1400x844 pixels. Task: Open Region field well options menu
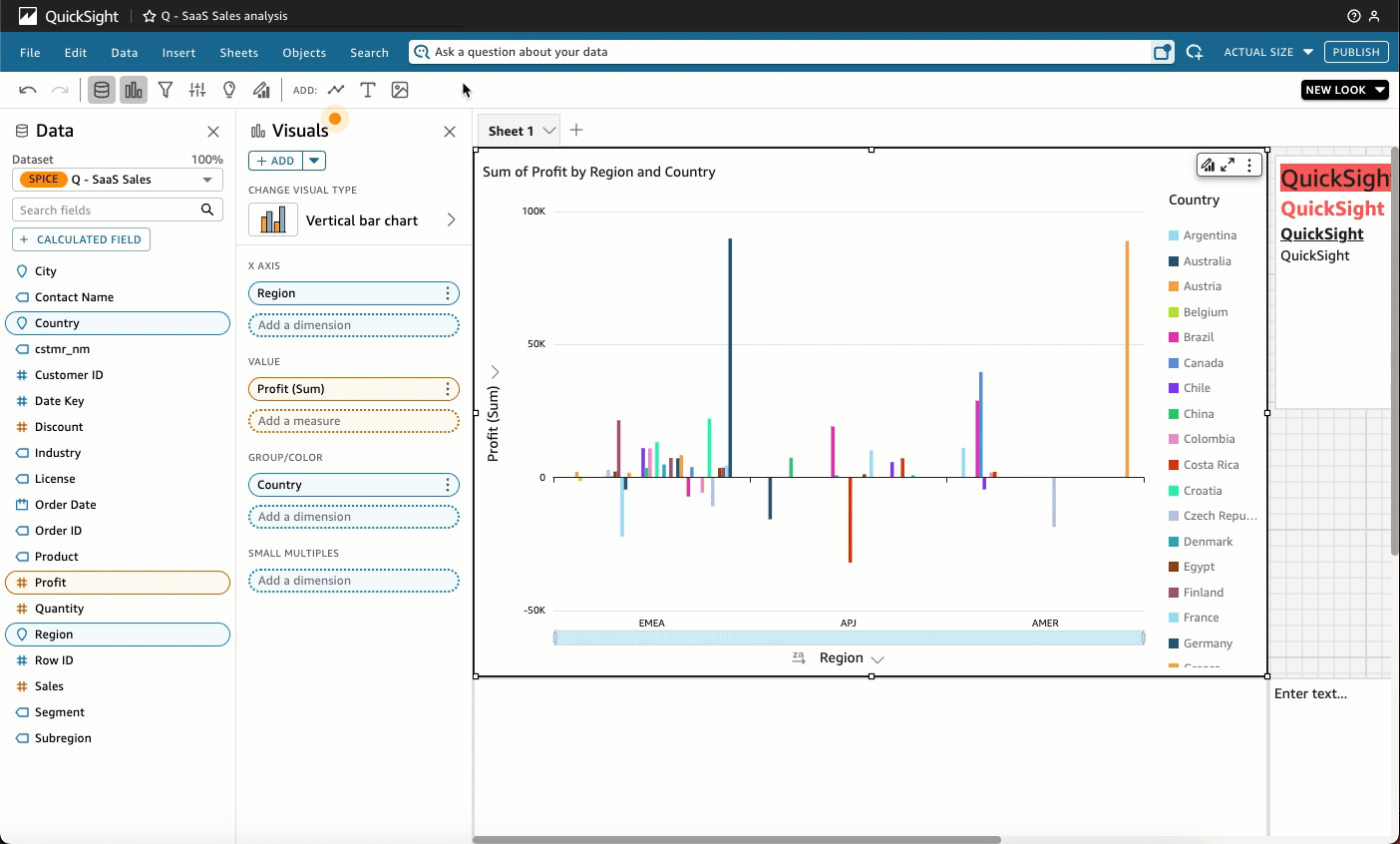pos(448,293)
